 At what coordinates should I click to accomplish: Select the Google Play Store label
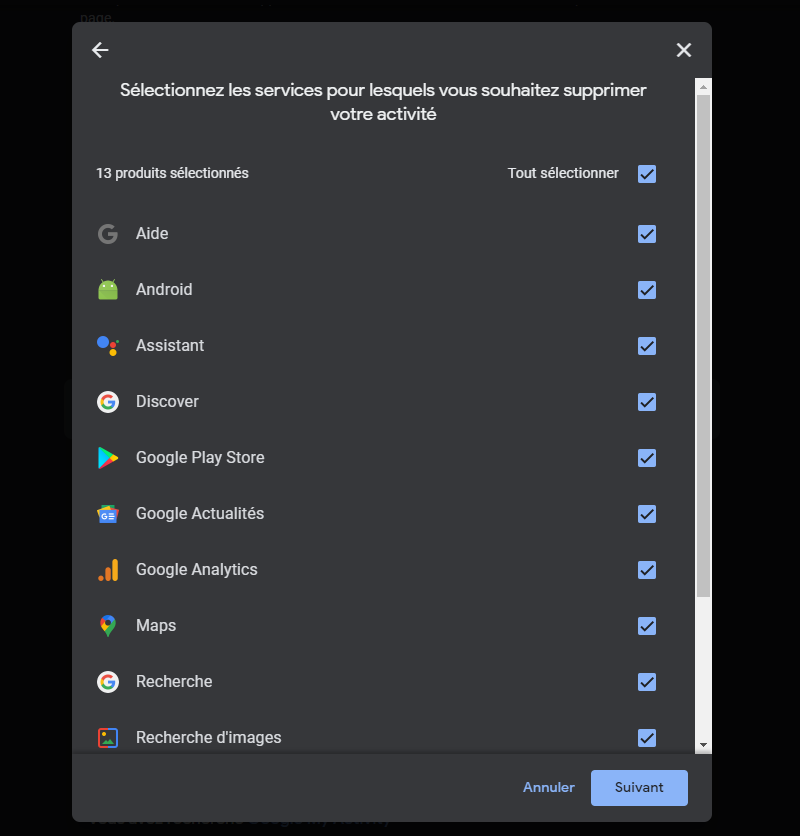200,458
